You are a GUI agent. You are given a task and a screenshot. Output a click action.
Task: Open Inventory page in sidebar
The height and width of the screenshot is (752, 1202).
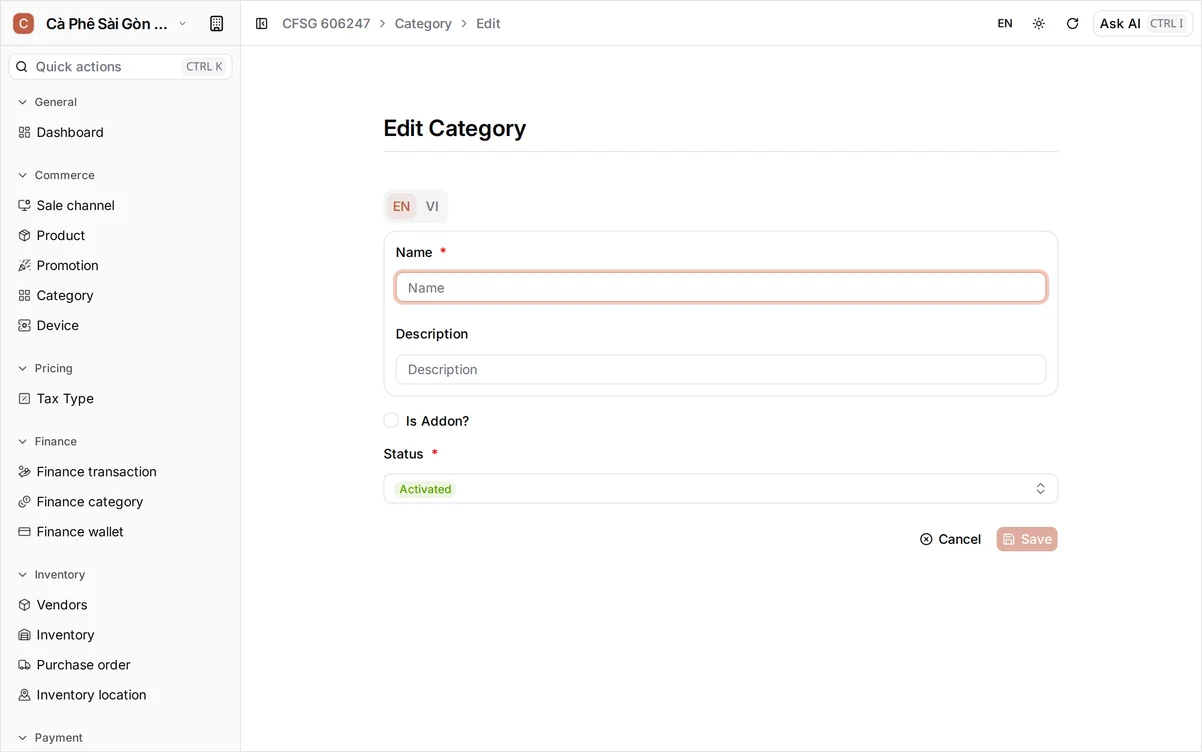[x=65, y=634]
